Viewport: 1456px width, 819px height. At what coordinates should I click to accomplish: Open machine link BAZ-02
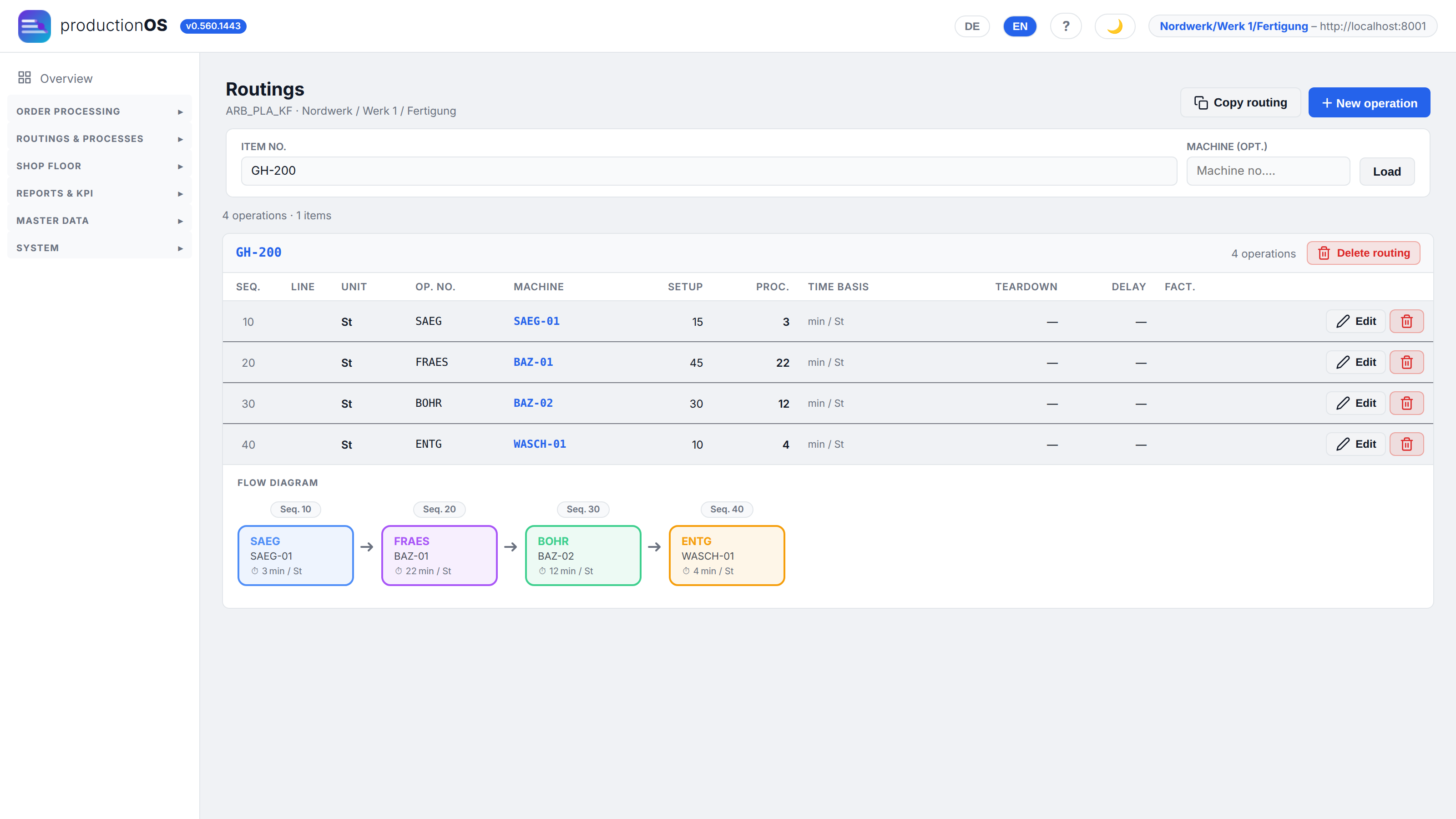pyautogui.click(x=533, y=403)
